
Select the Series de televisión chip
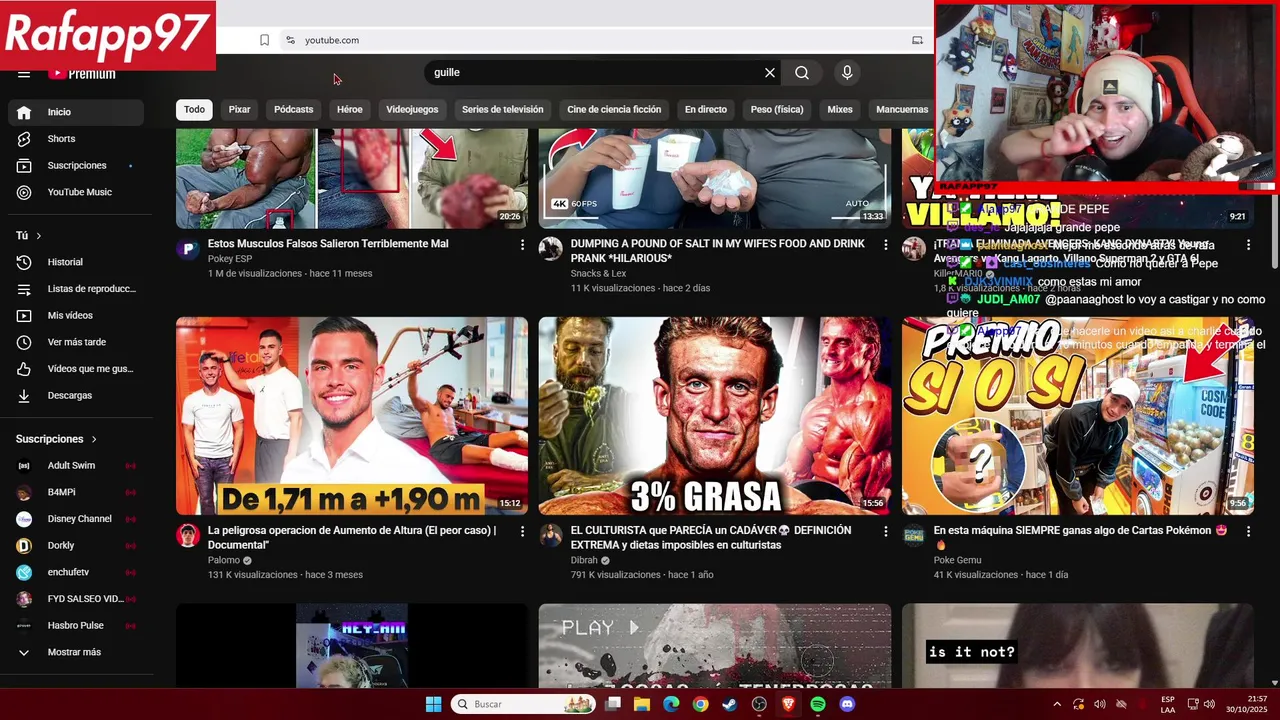pos(503,110)
